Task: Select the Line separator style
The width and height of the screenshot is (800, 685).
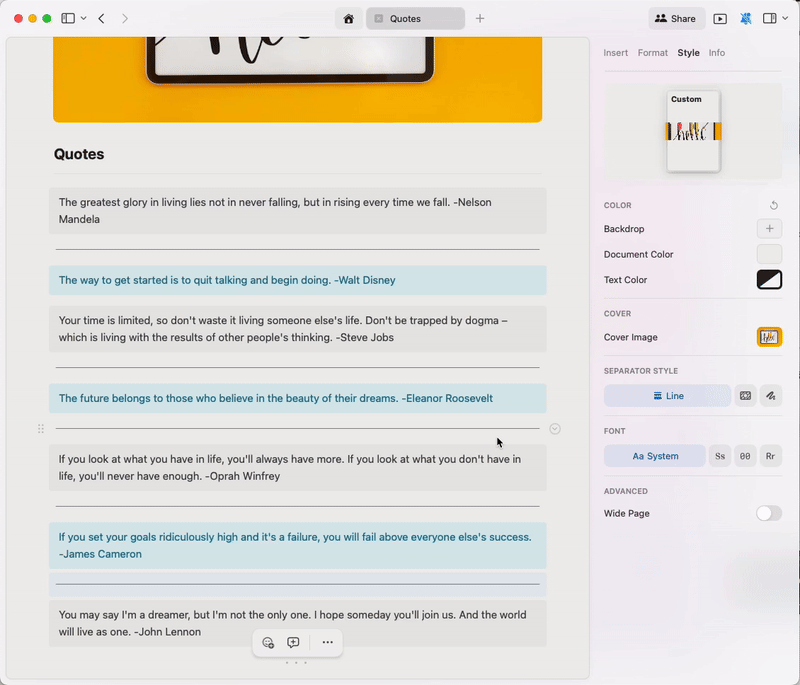Action: click(667, 396)
